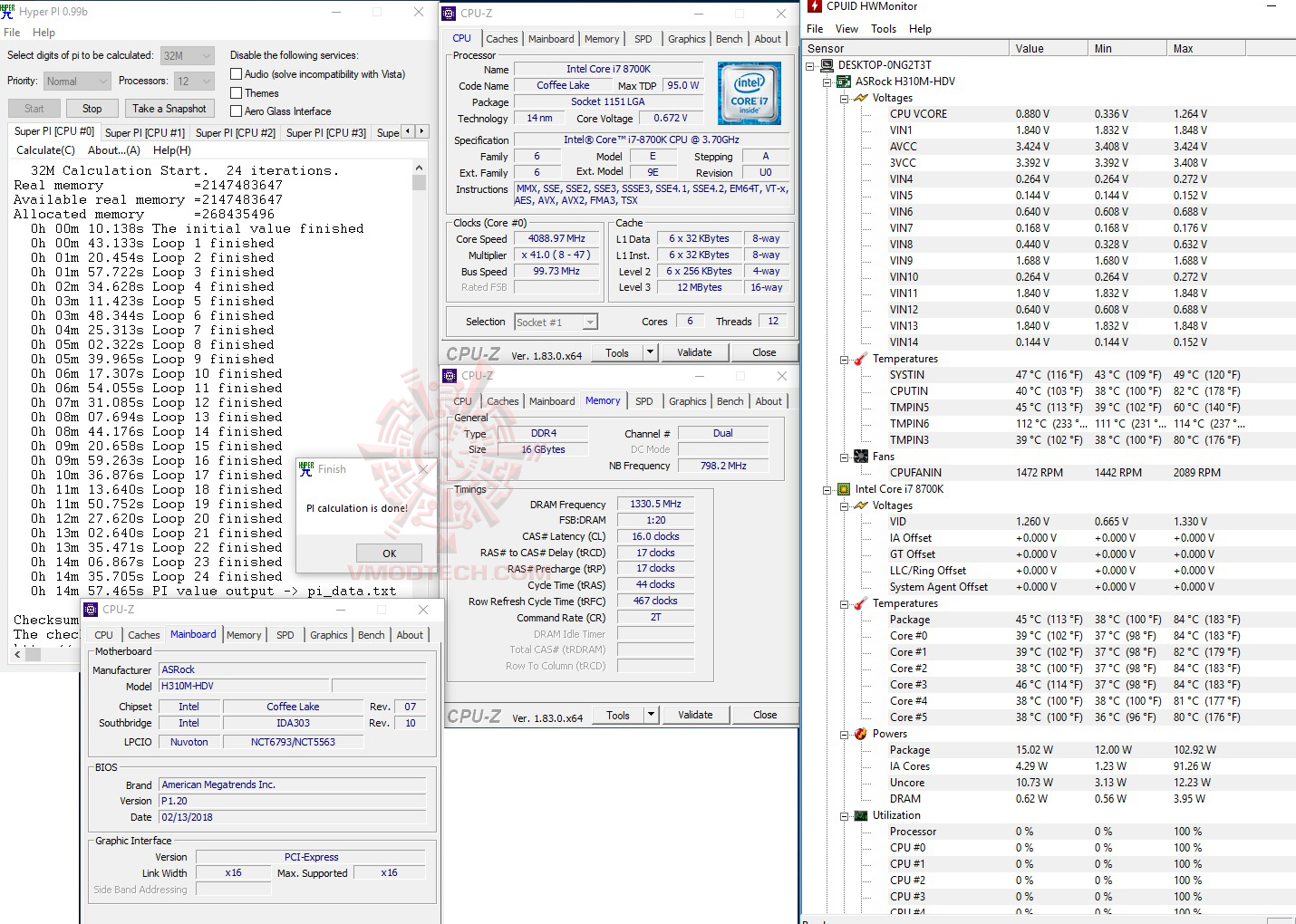This screenshot has width=1296, height=924.
Task: Collapse the ASRock H310M-HDV tree node
Action: [x=827, y=82]
